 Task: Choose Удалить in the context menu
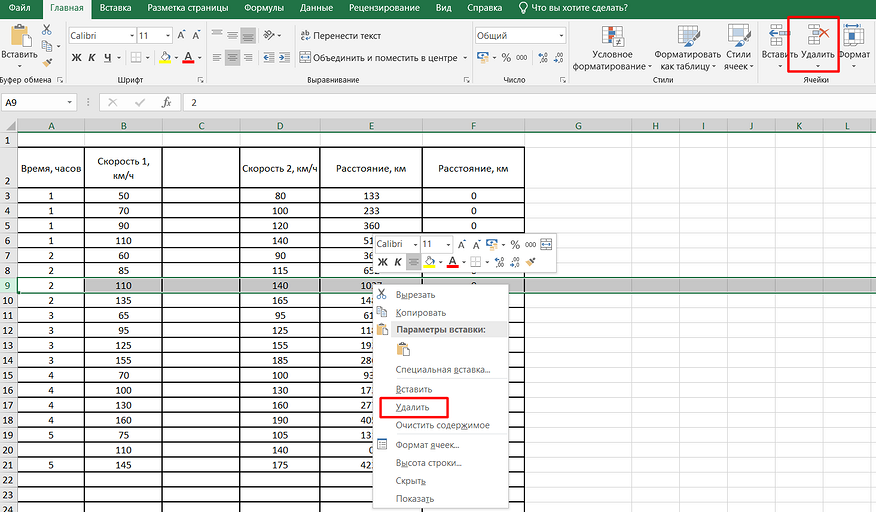coord(412,407)
